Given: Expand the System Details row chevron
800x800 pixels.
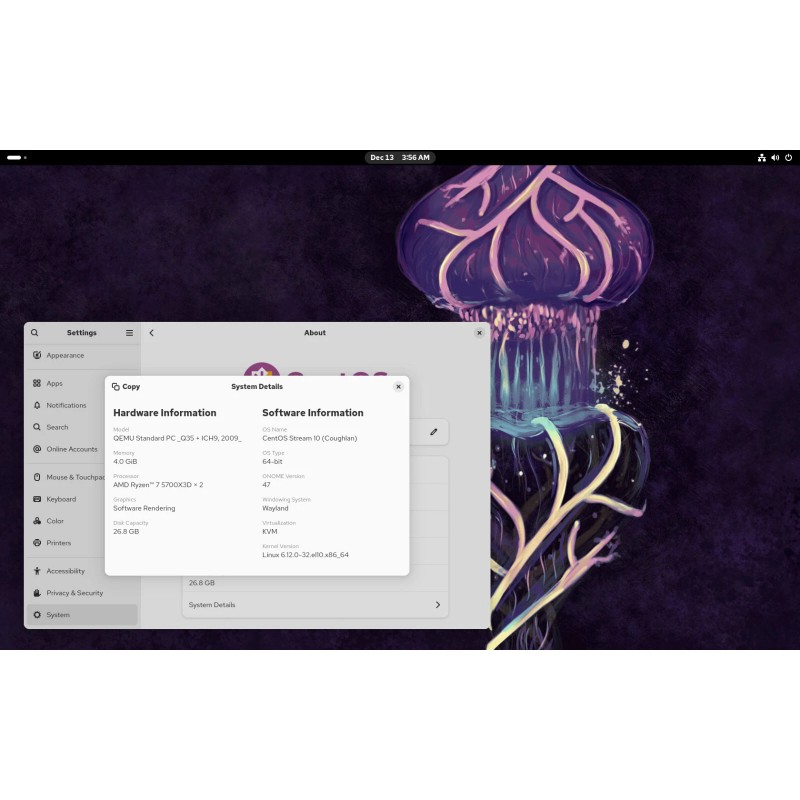Looking at the screenshot, I should (x=437, y=605).
